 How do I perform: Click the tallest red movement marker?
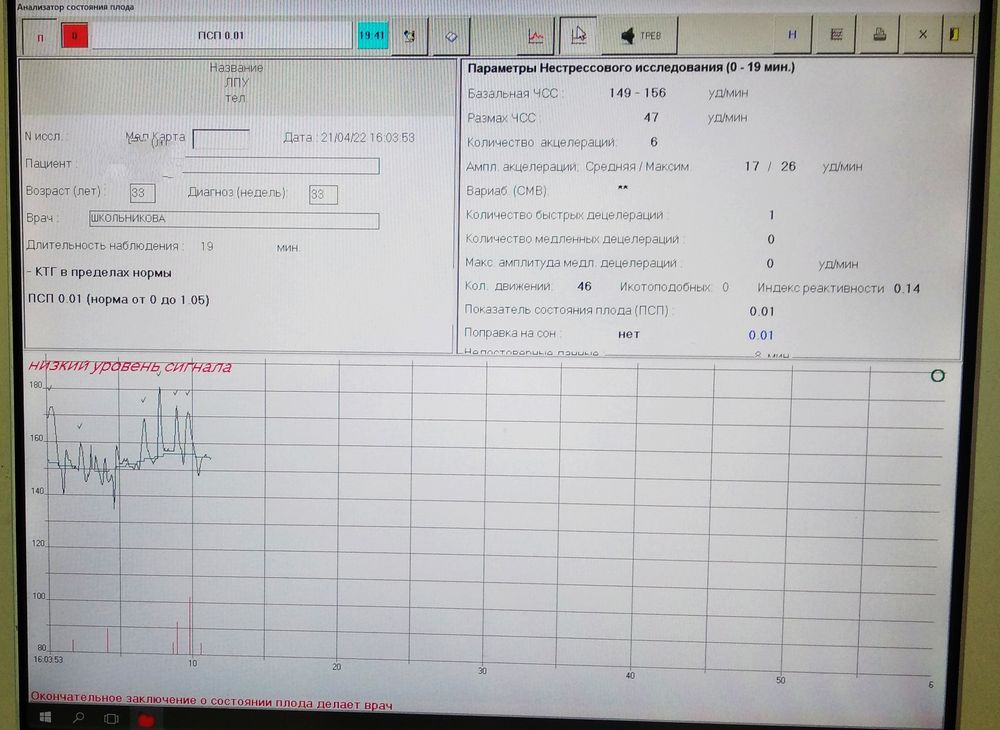click(x=190, y=625)
